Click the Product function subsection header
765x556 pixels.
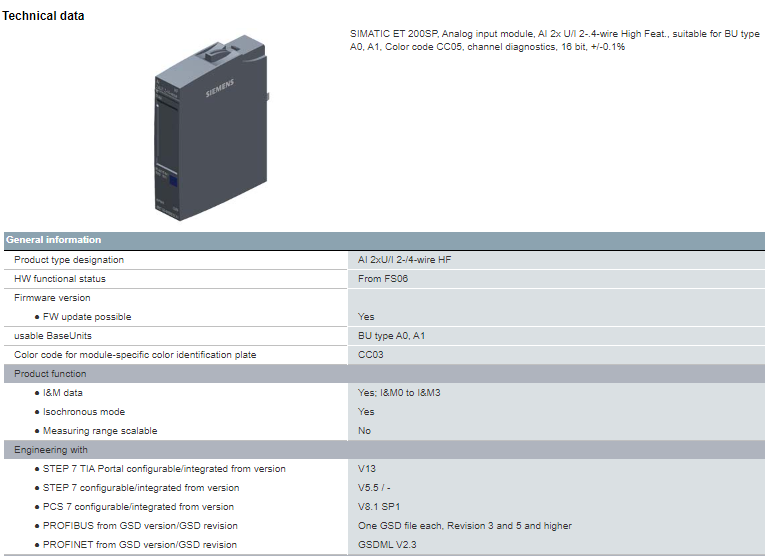(x=50, y=374)
